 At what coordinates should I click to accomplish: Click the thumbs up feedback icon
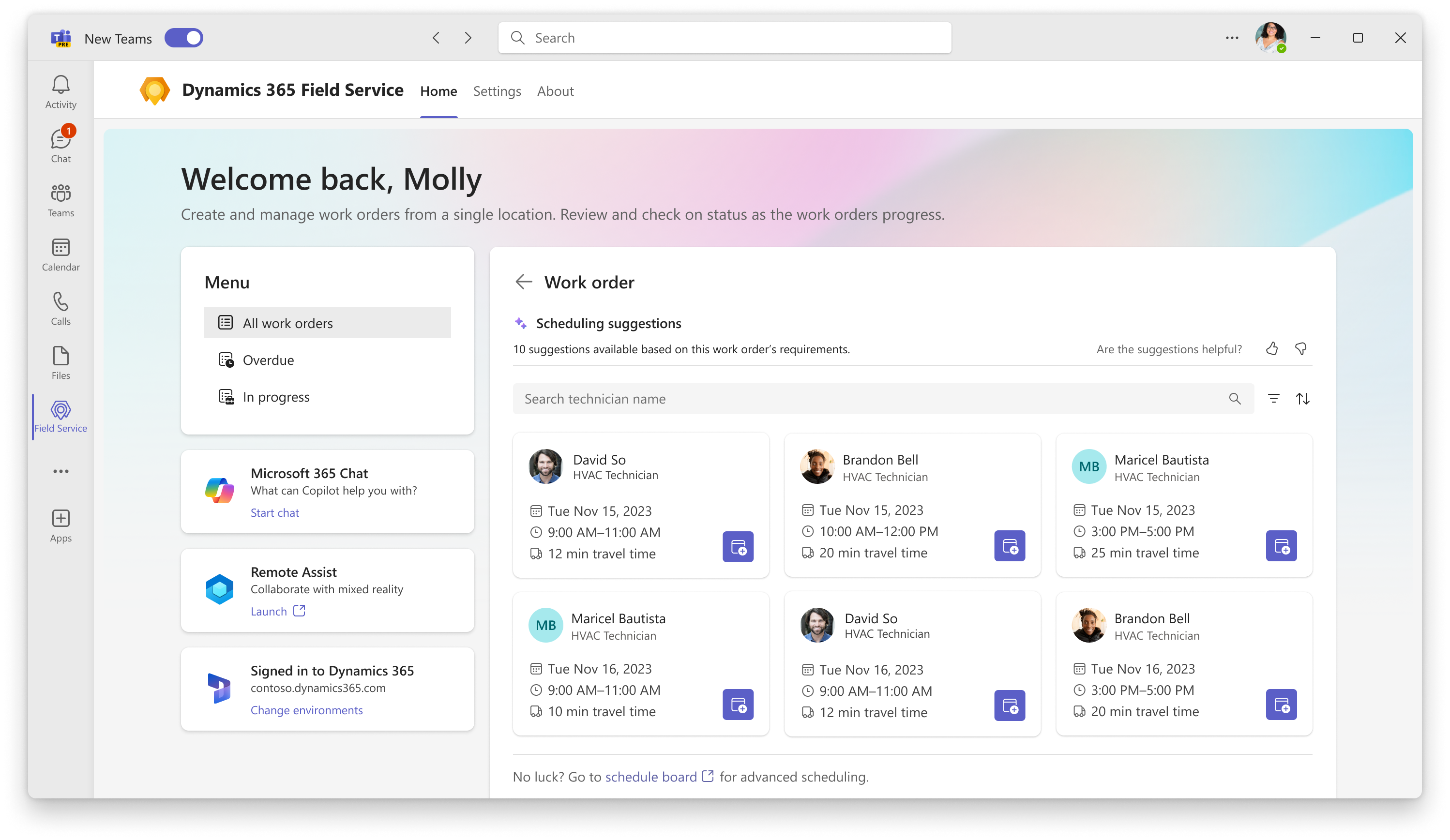tap(1271, 349)
